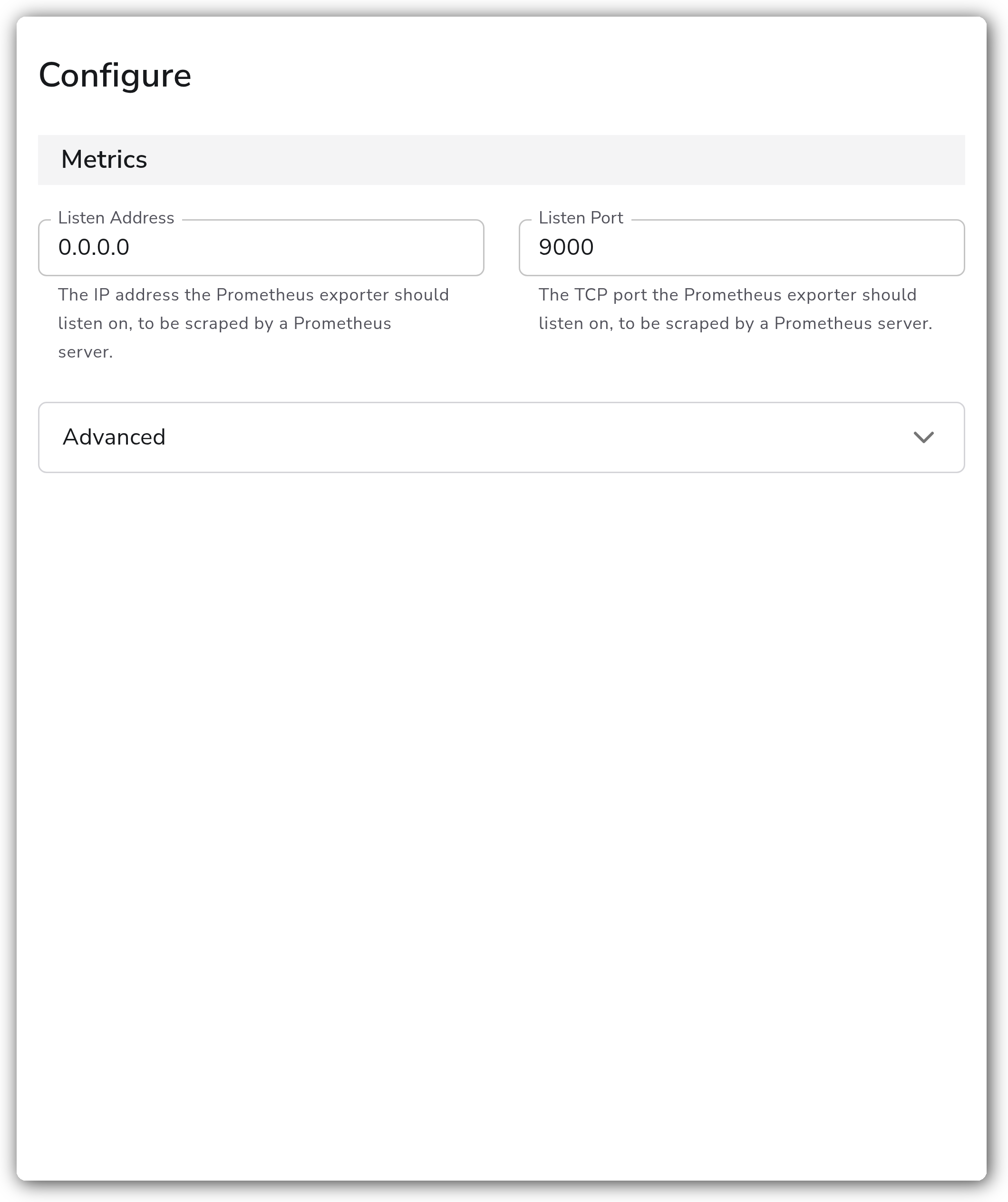
Task: Click the Listen Port help text
Action: pos(736,309)
